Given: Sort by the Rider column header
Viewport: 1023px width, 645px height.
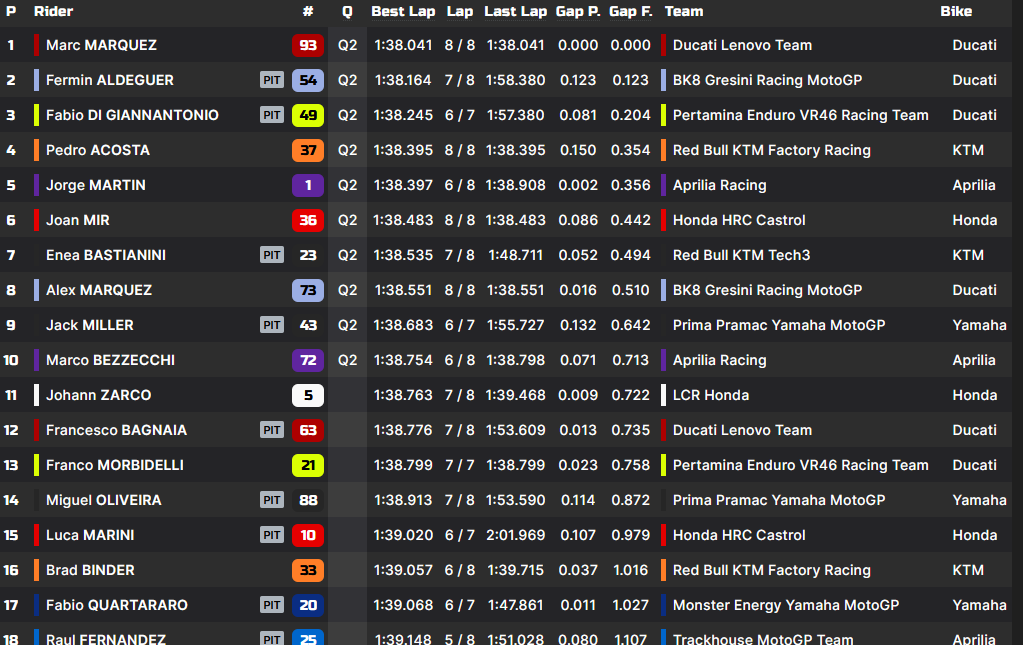Looking at the screenshot, I should (53, 11).
